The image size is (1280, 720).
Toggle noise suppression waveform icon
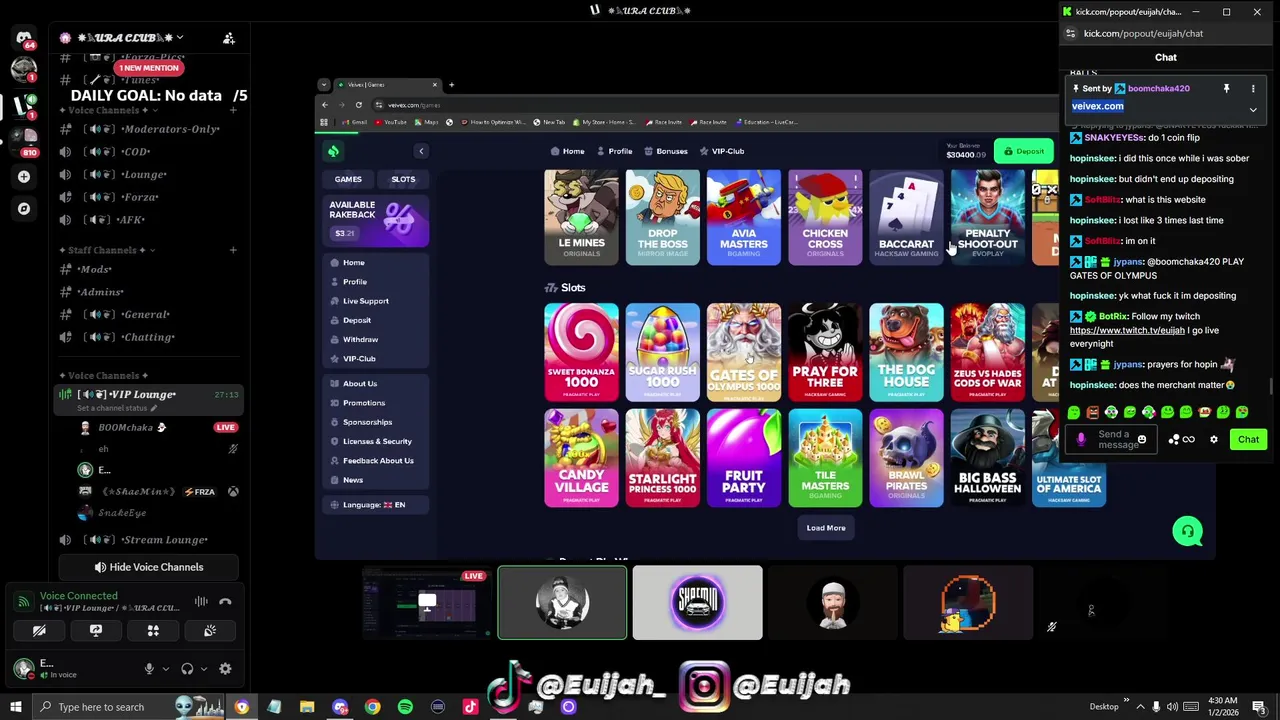click(x=201, y=602)
